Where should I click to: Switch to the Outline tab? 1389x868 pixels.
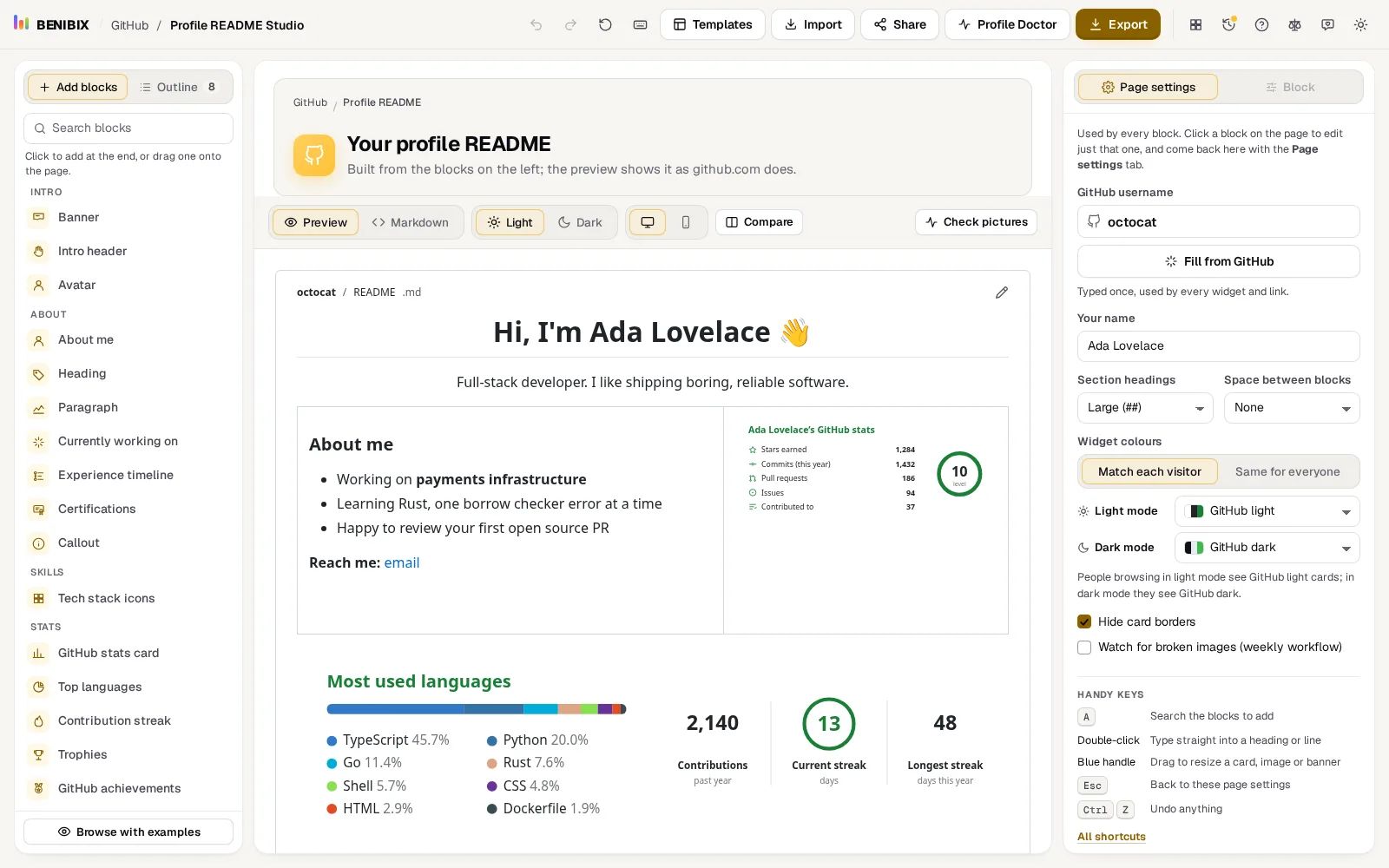[179, 87]
